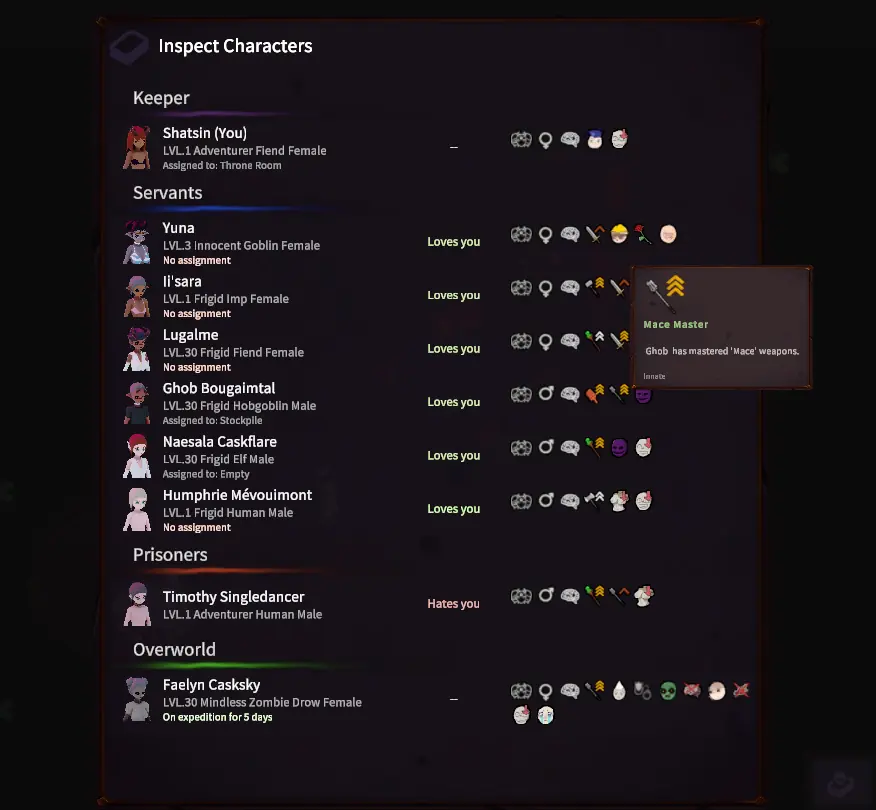Click Ii'sara's hammer skill trait icon
Image resolution: width=876 pixels, height=810 pixels.
coord(594,287)
